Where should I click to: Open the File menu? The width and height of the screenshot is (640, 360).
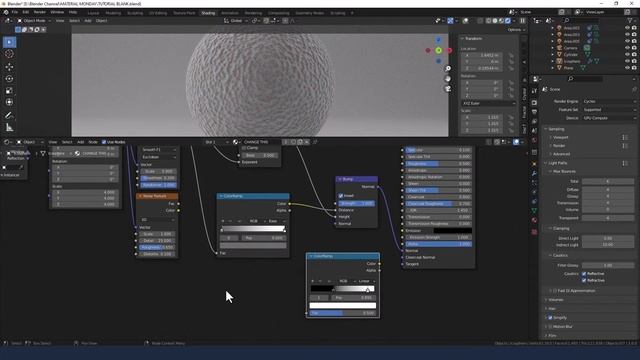tap(15, 12)
